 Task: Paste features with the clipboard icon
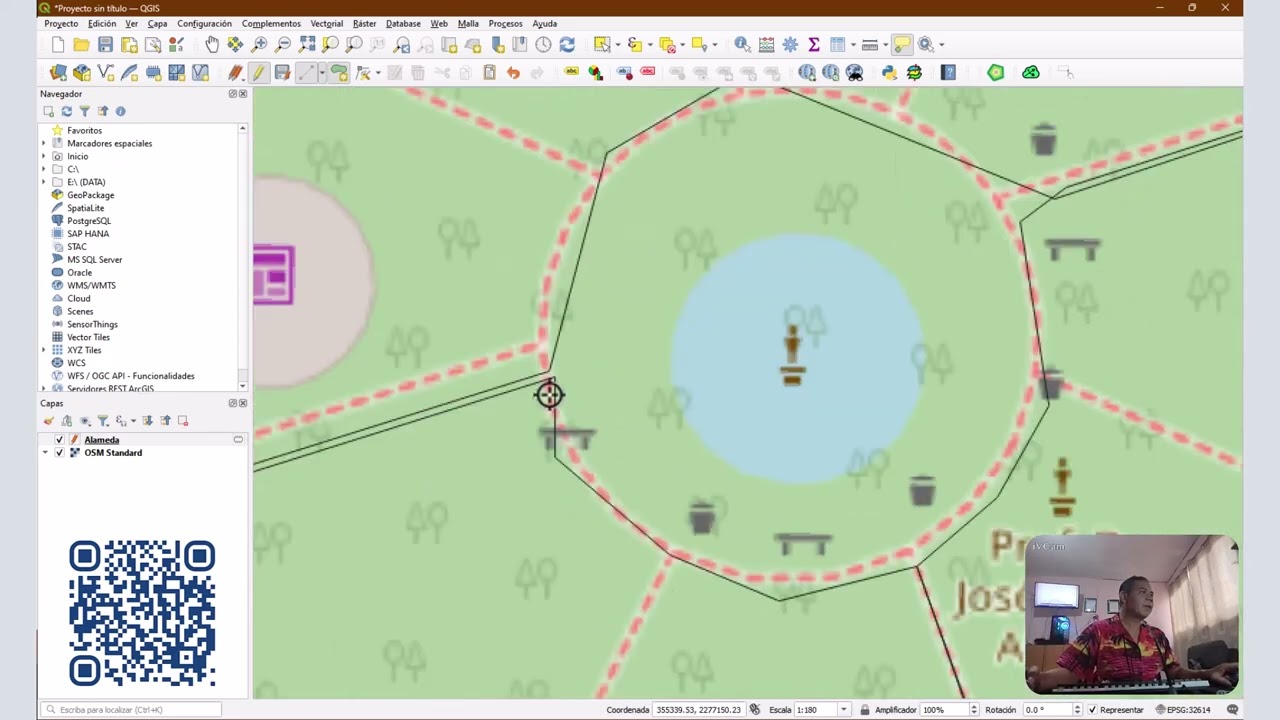[x=489, y=72]
